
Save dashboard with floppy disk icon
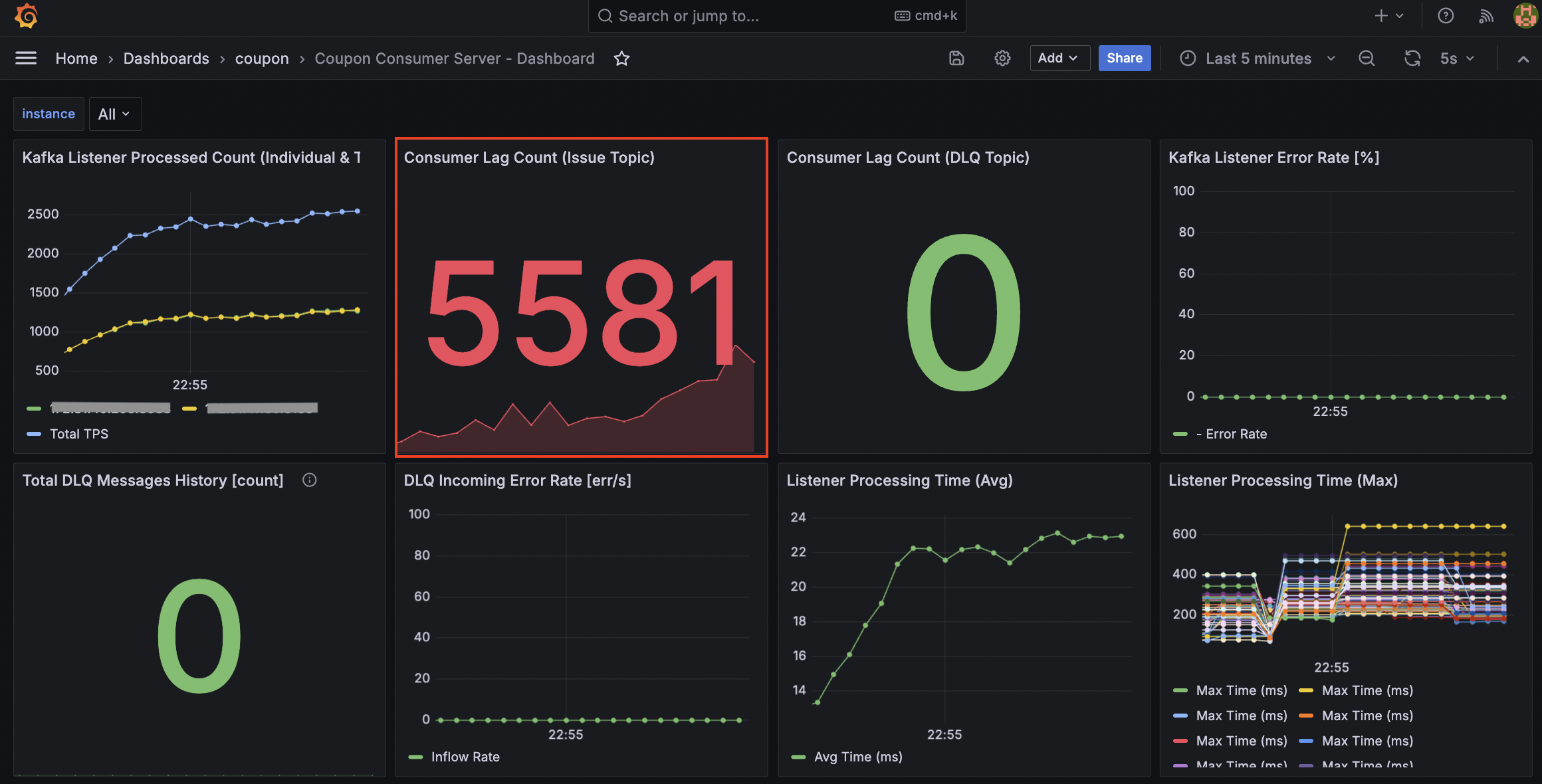tap(956, 58)
